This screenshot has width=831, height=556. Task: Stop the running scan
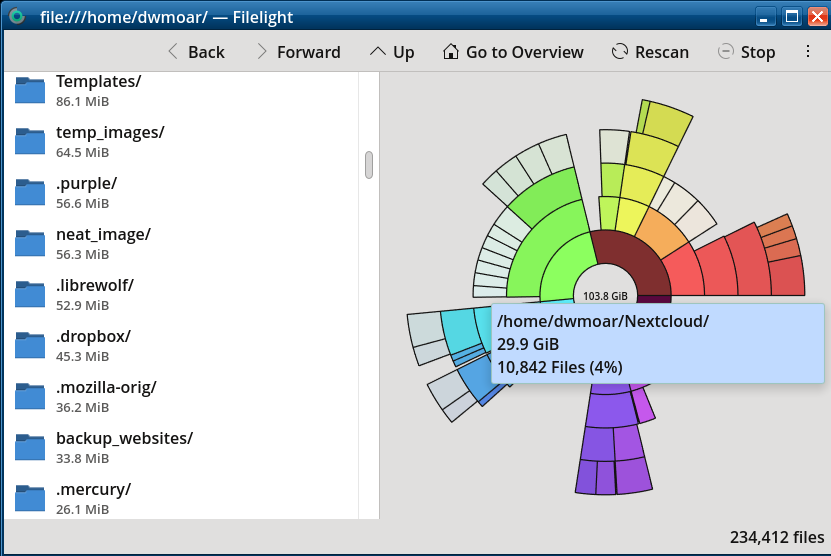pos(746,52)
